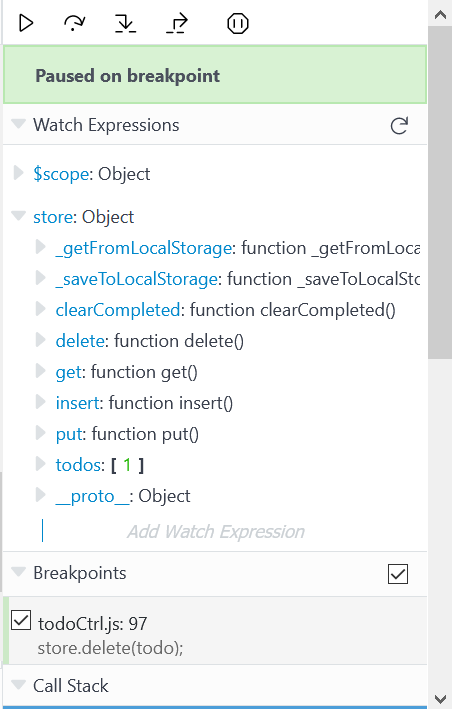Collapse the store object

pyautogui.click(x=19, y=216)
